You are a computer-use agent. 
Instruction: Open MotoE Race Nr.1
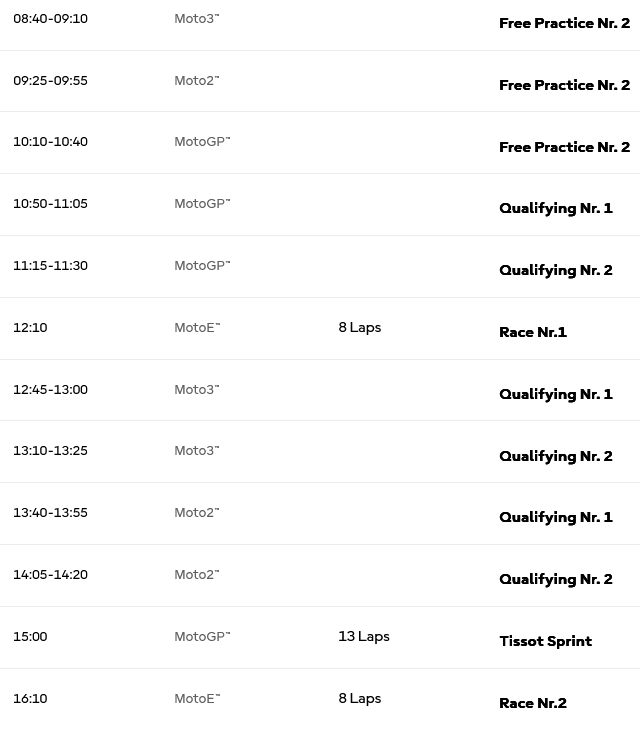(533, 332)
